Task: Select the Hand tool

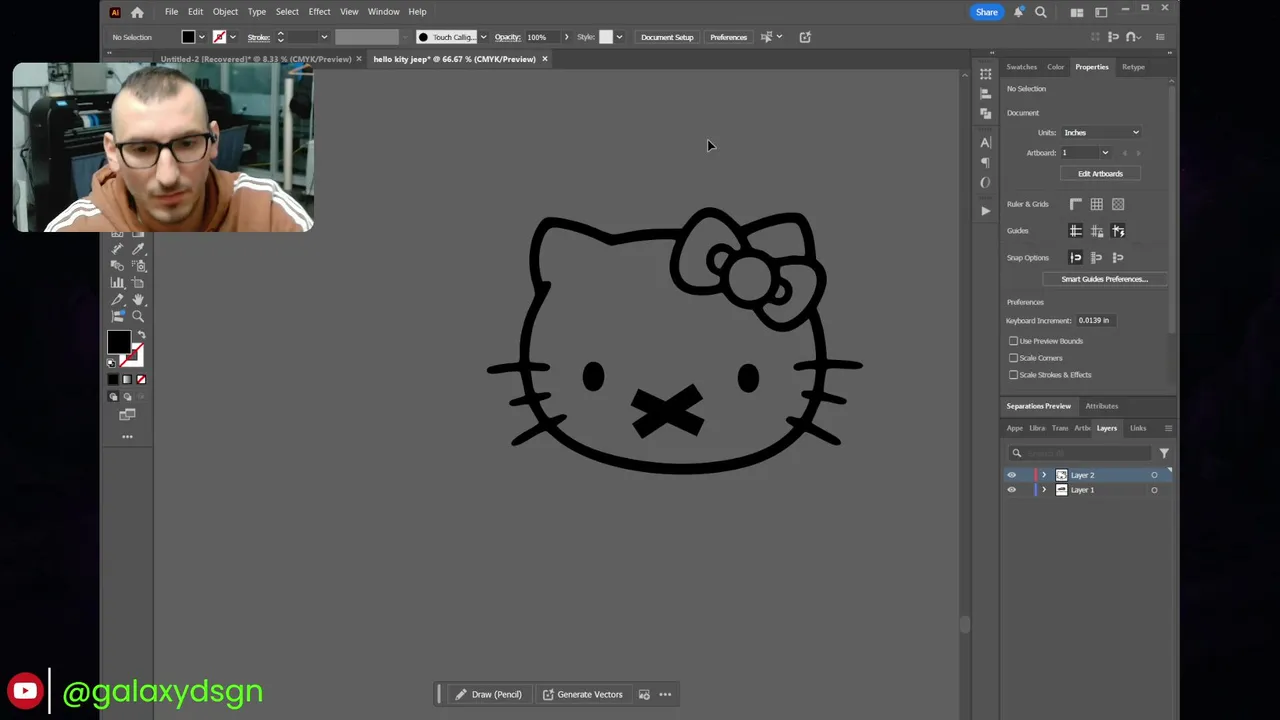Action: [138, 299]
